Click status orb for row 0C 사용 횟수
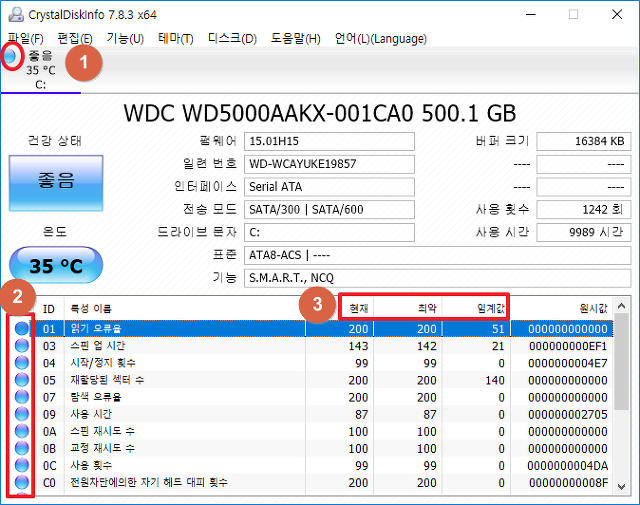Image resolution: width=640 pixels, height=505 pixels. pos(22,466)
